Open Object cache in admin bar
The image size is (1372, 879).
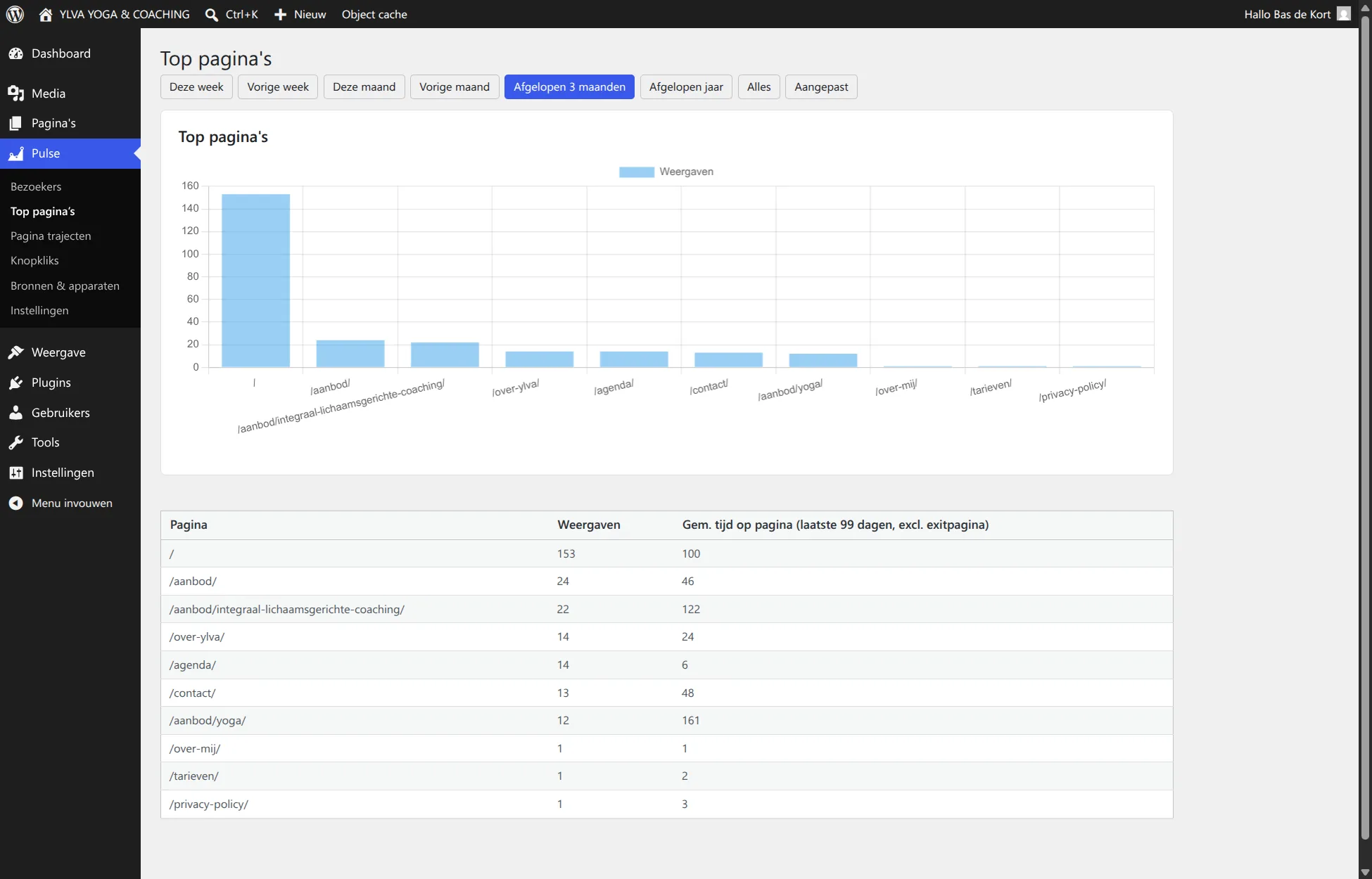click(x=374, y=14)
